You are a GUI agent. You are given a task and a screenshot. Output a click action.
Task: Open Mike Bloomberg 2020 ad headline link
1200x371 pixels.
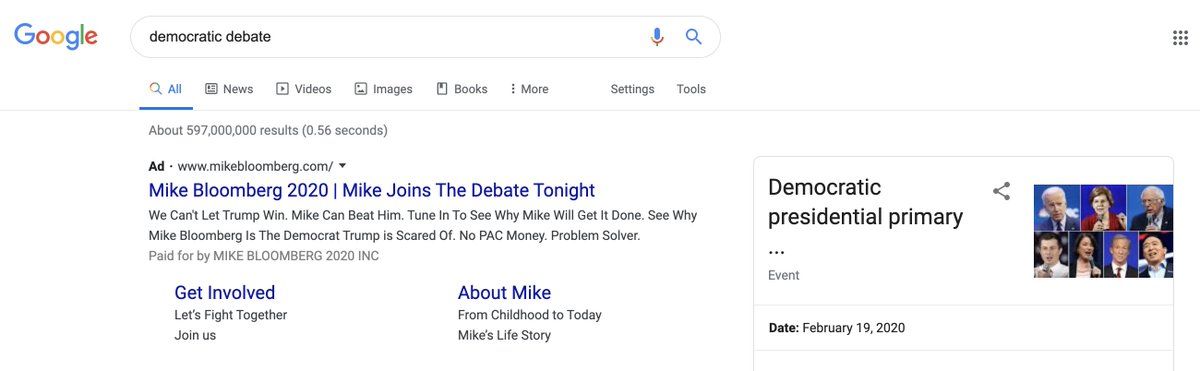(372, 190)
